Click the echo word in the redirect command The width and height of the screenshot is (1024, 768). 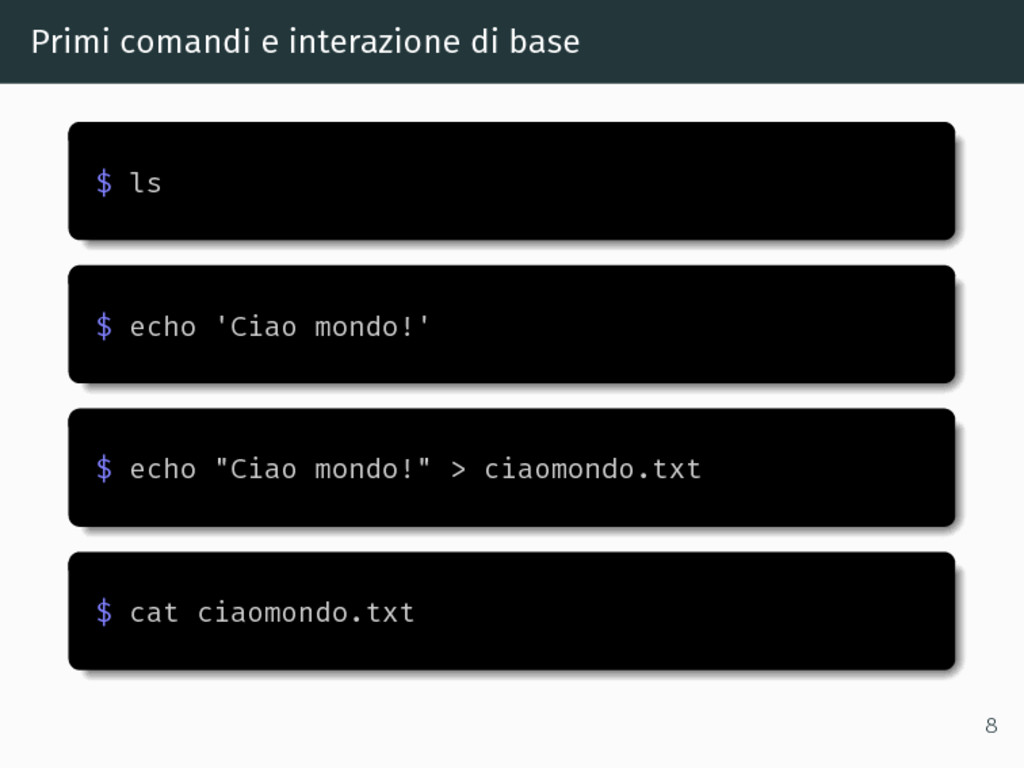[x=163, y=470]
